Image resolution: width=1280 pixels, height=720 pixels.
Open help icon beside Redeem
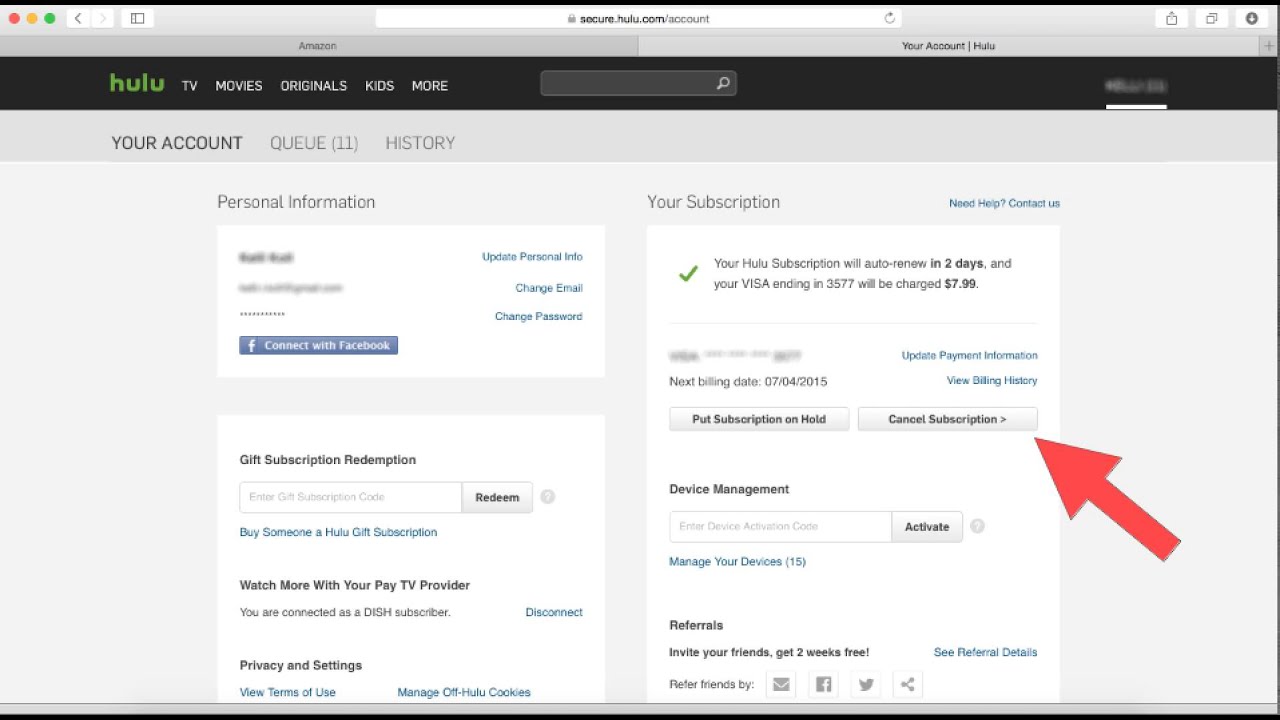547,497
